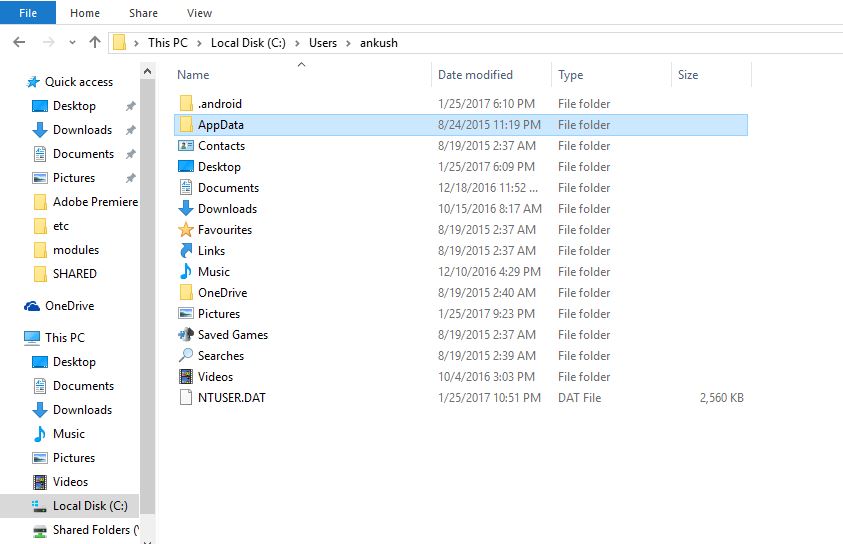Image resolution: width=843 pixels, height=544 pixels.
Task: Open Desktop under This PC
Action: coord(74,362)
